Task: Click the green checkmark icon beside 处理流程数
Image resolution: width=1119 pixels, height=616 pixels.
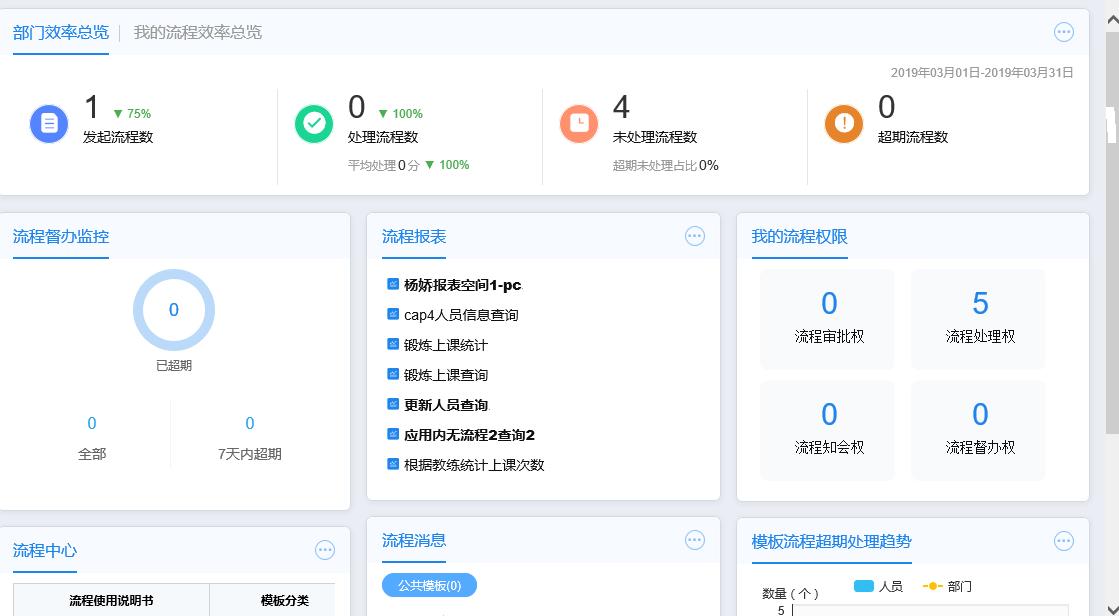Action: point(313,123)
